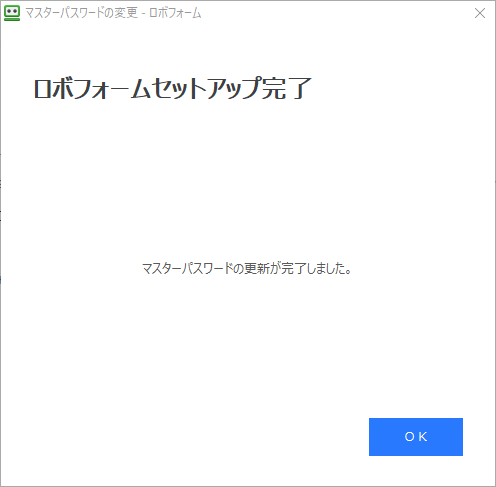
Task: Click the title text マスターパスワードの変更 - ロボフォーム
Action: pos(113,13)
